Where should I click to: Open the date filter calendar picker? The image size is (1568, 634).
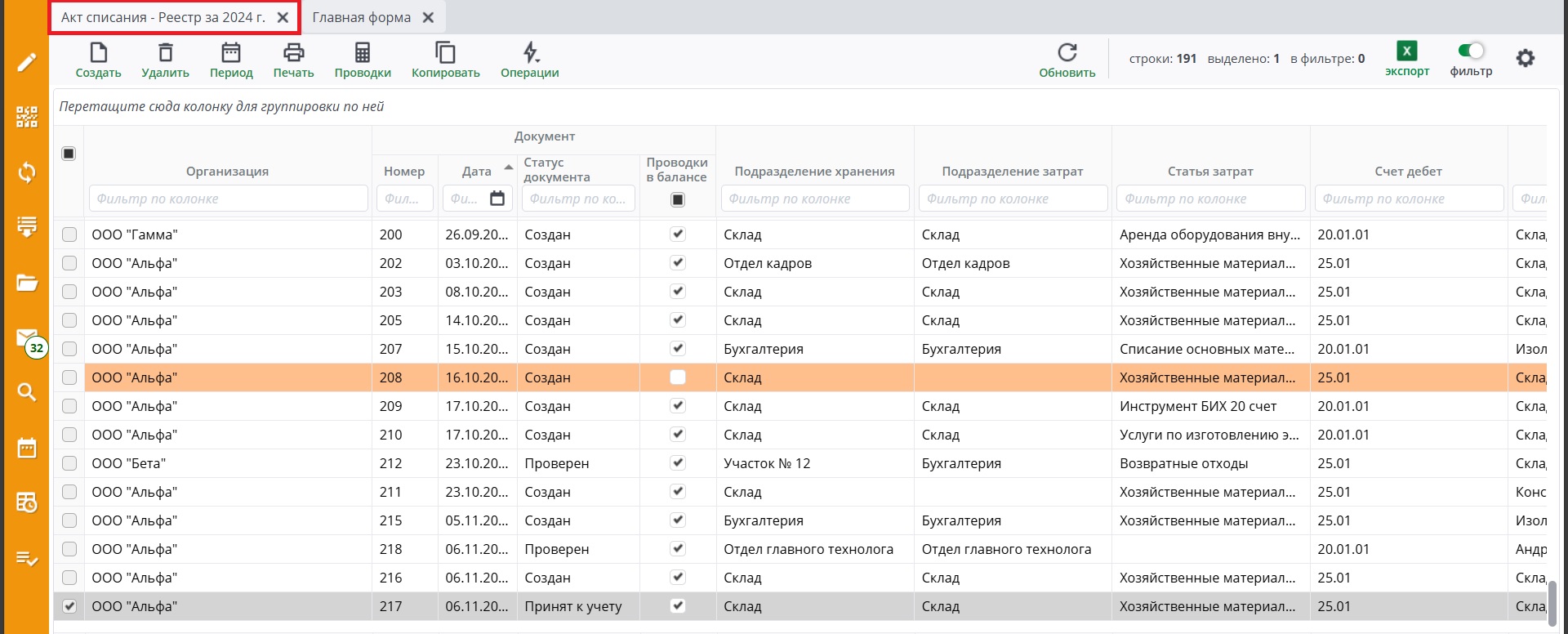coord(497,199)
